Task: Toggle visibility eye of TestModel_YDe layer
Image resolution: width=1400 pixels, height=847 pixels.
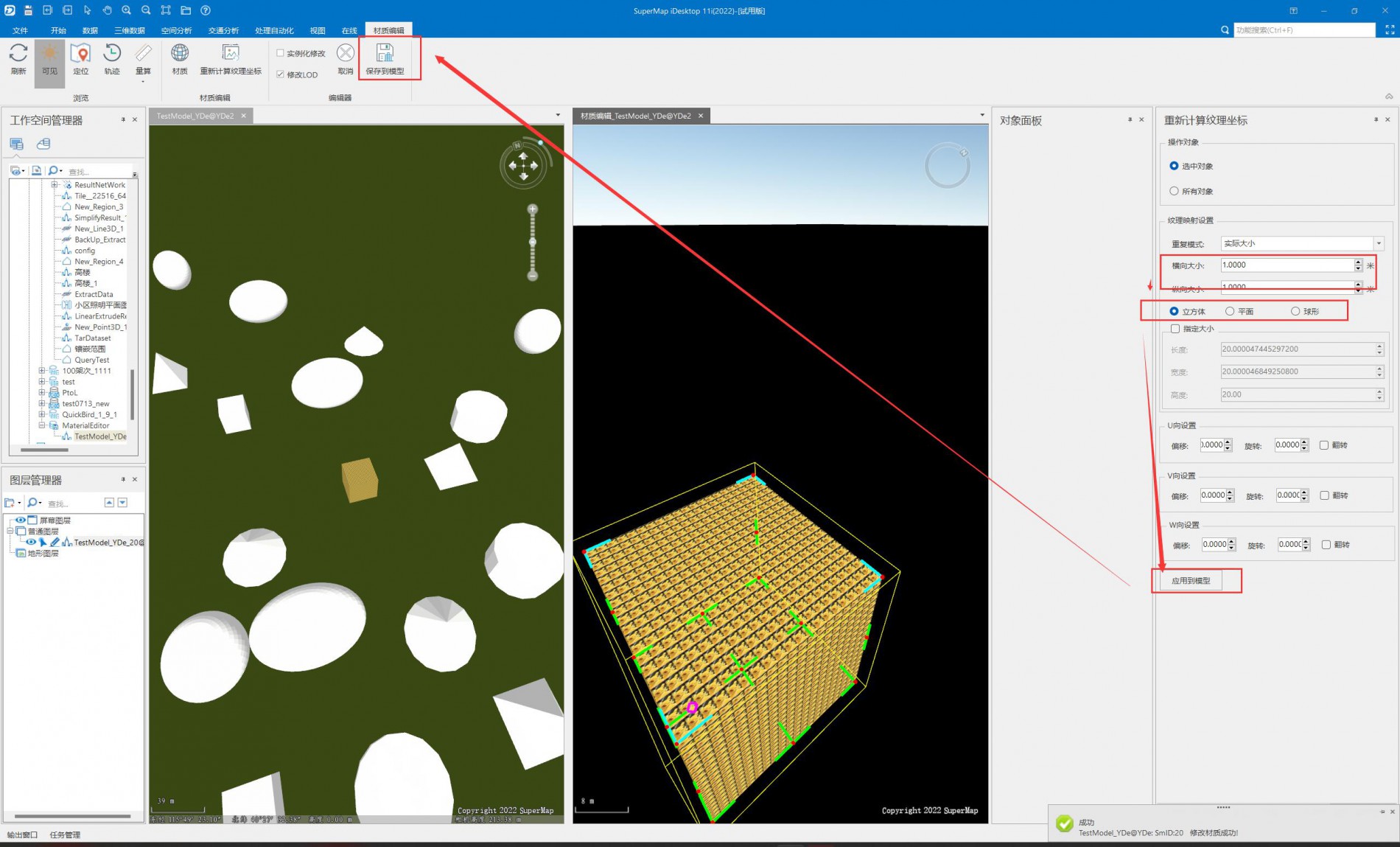Action: coord(31,542)
